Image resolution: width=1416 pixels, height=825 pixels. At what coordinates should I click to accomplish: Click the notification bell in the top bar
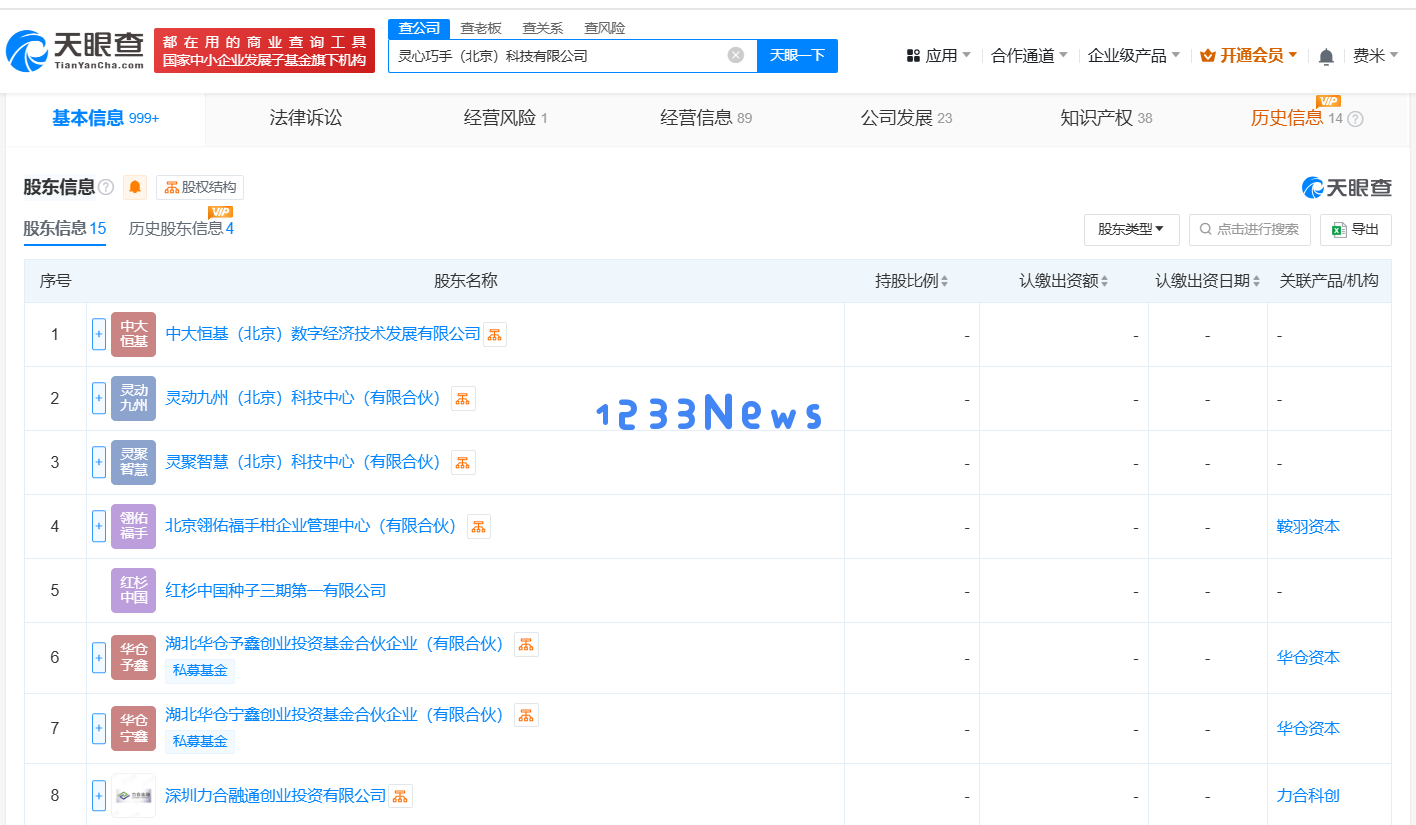click(x=1326, y=56)
